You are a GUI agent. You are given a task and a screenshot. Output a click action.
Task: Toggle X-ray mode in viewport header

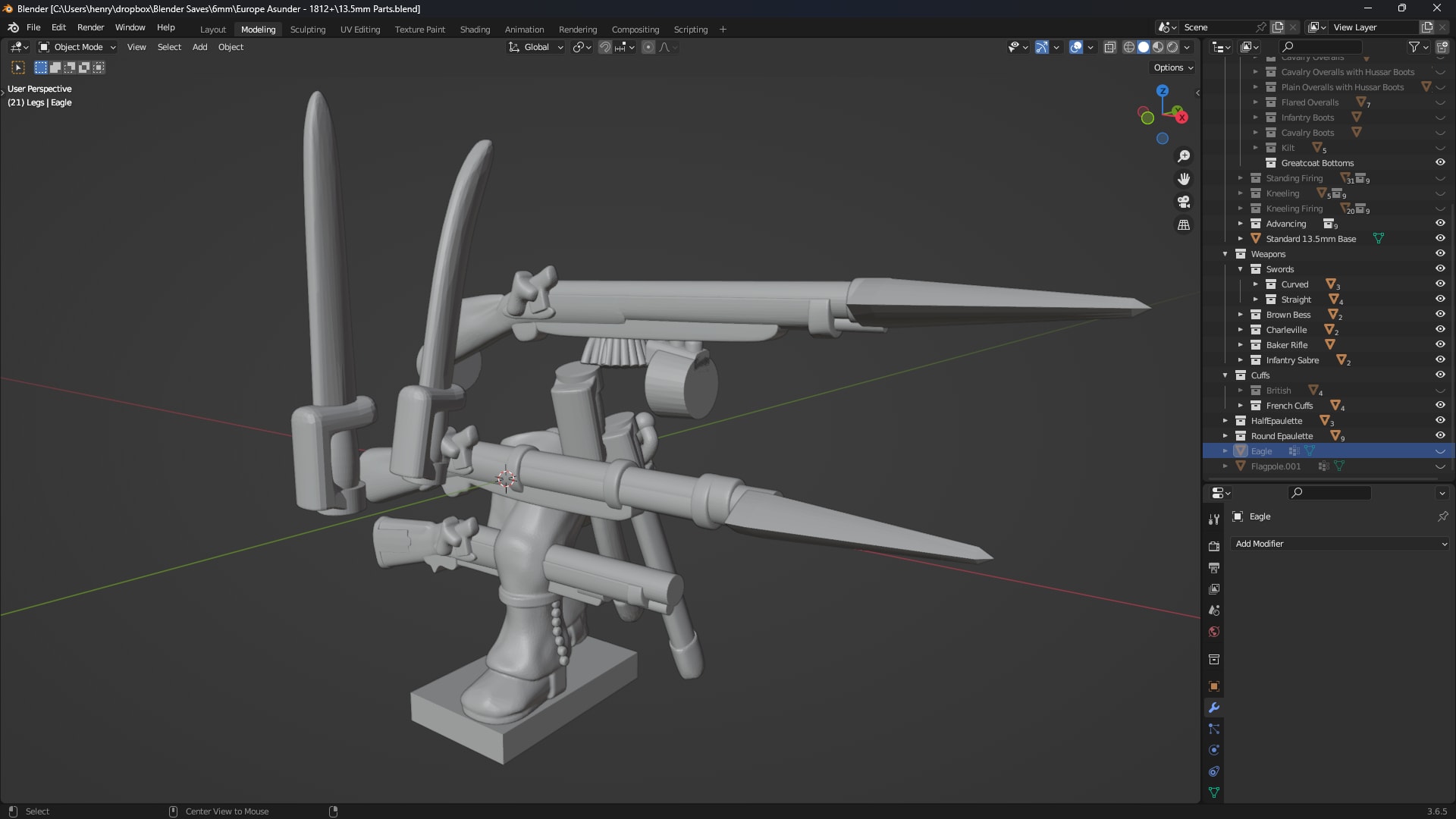tap(1109, 47)
